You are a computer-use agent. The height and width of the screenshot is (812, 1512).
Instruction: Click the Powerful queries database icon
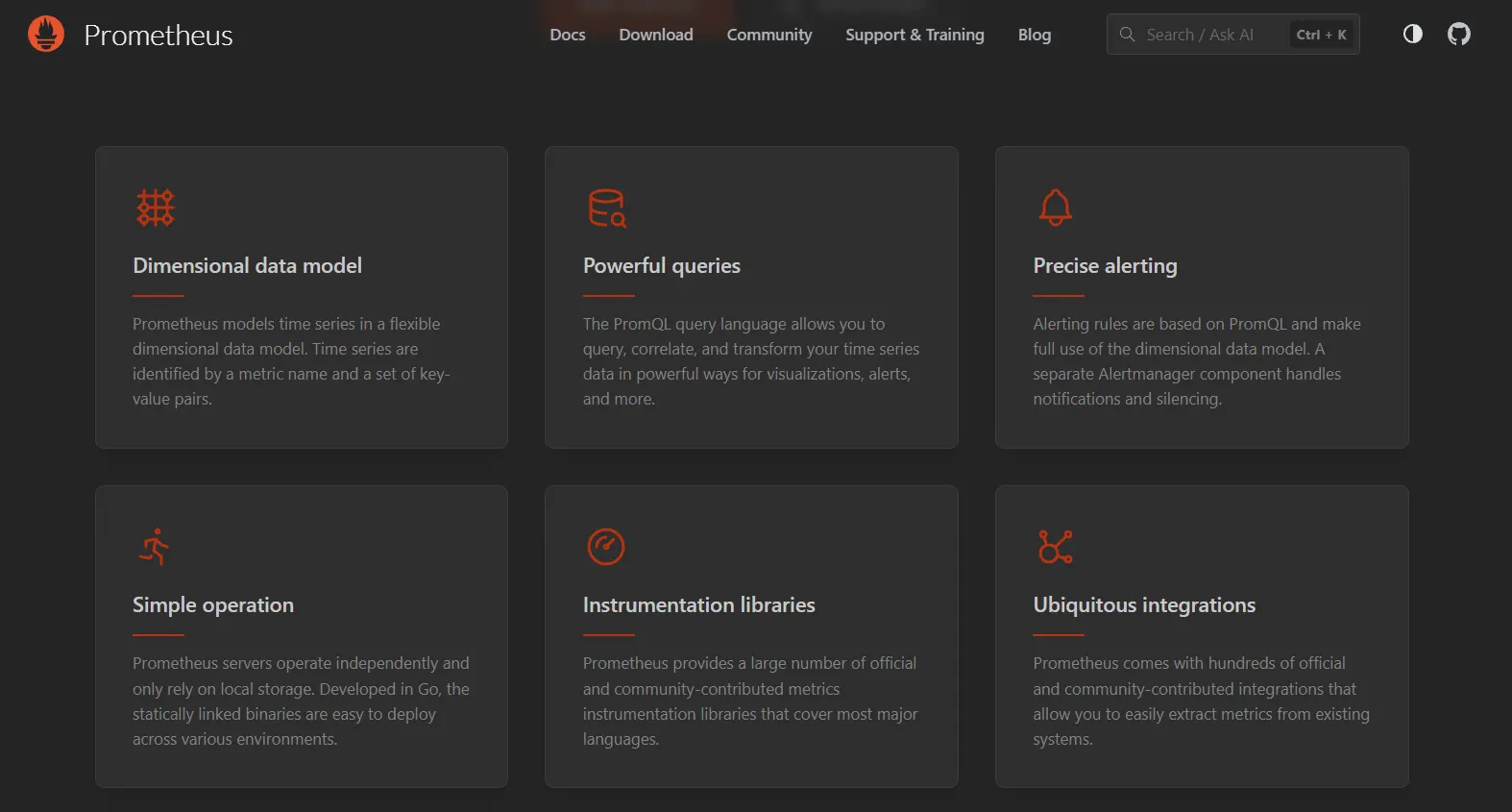(x=606, y=208)
